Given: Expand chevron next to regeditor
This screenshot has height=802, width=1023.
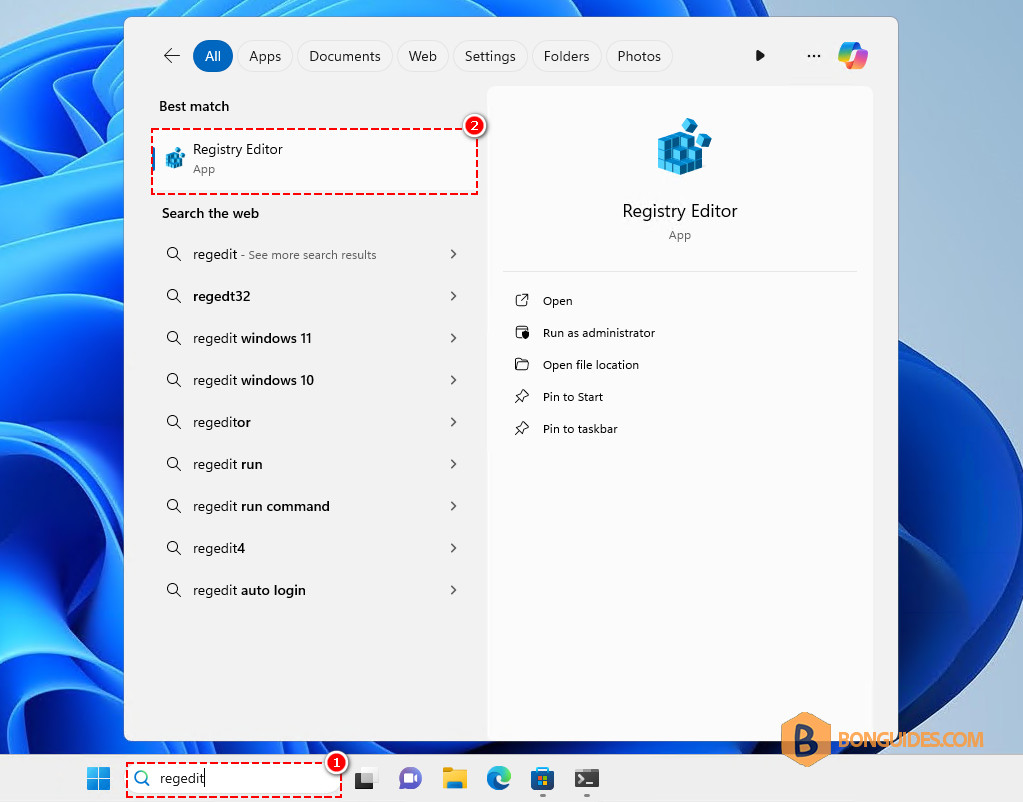Looking at the screenshot, I should click(453, 422).
